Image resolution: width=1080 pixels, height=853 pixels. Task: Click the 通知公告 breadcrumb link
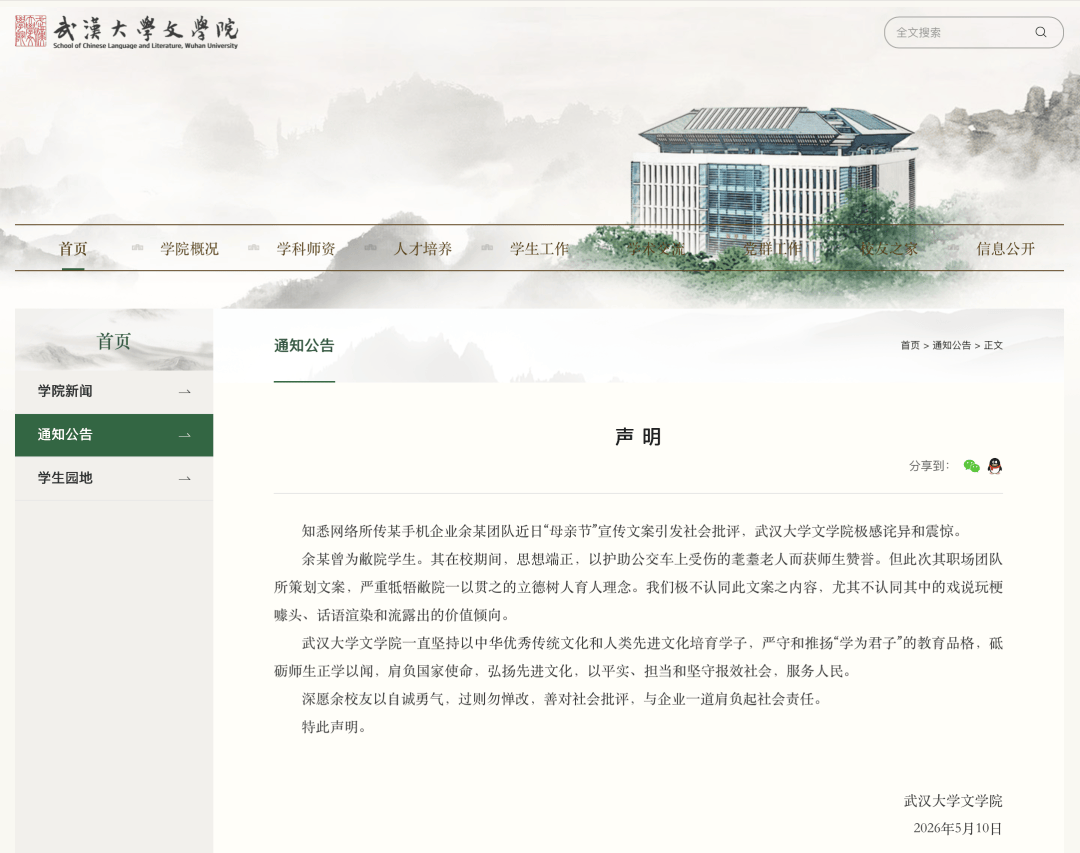(x=951, y=345)
